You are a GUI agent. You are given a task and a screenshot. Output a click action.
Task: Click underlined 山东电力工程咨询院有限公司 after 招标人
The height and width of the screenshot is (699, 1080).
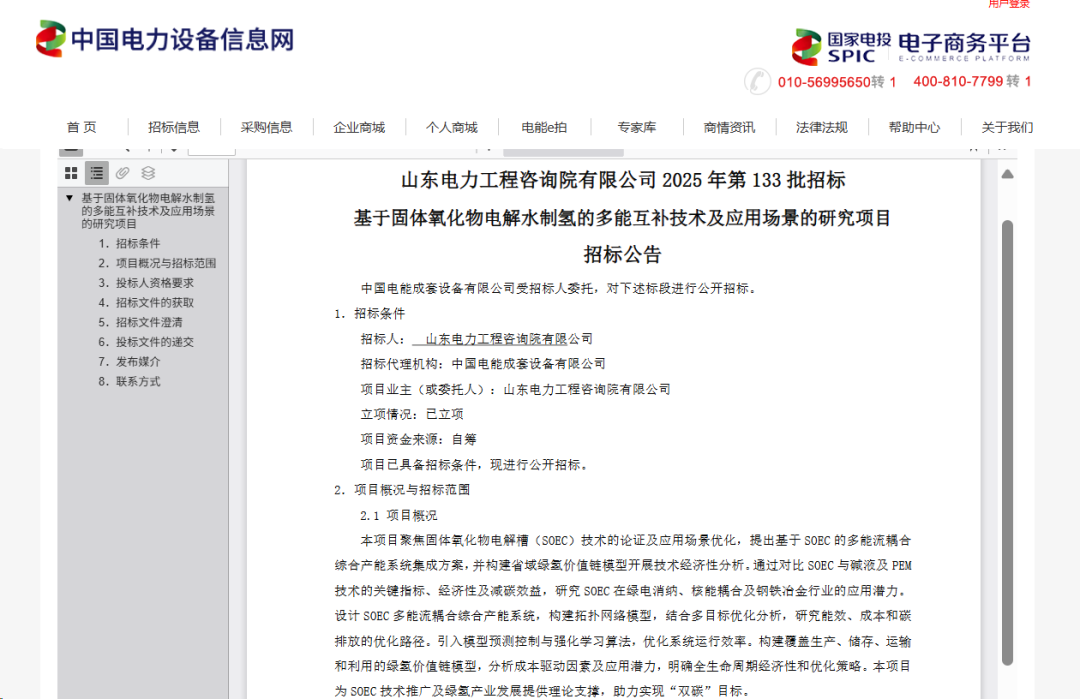508,339
